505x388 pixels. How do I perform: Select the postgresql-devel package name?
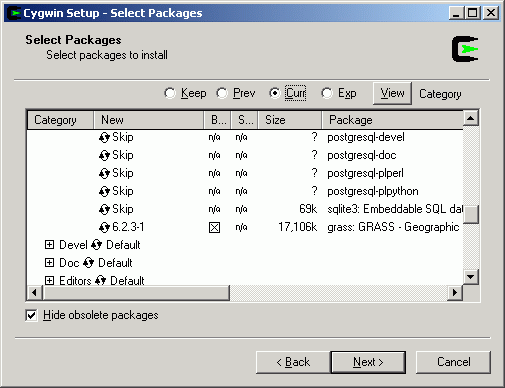pyautogui.click(x=366, y=137)
